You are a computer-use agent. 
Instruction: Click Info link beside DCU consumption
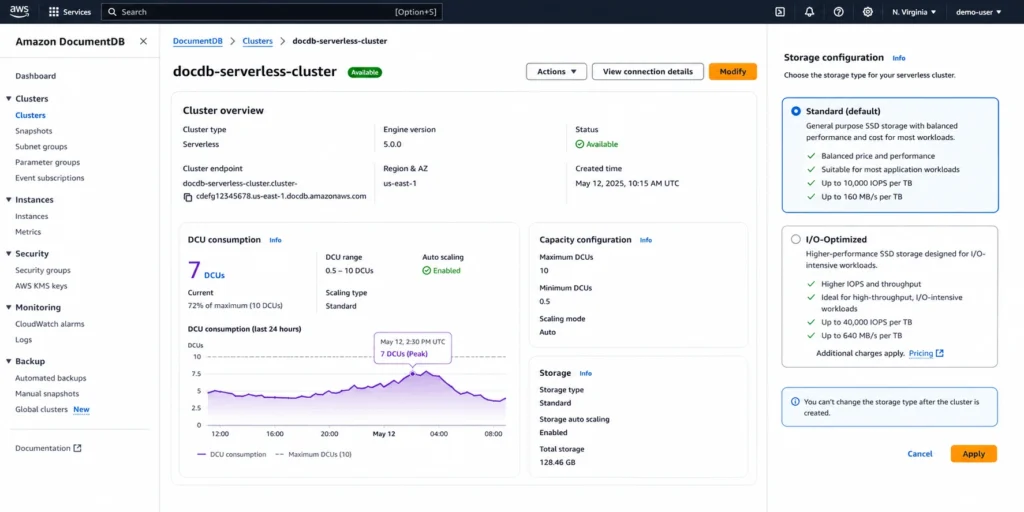pyautogui.click(x=276, y=240)
